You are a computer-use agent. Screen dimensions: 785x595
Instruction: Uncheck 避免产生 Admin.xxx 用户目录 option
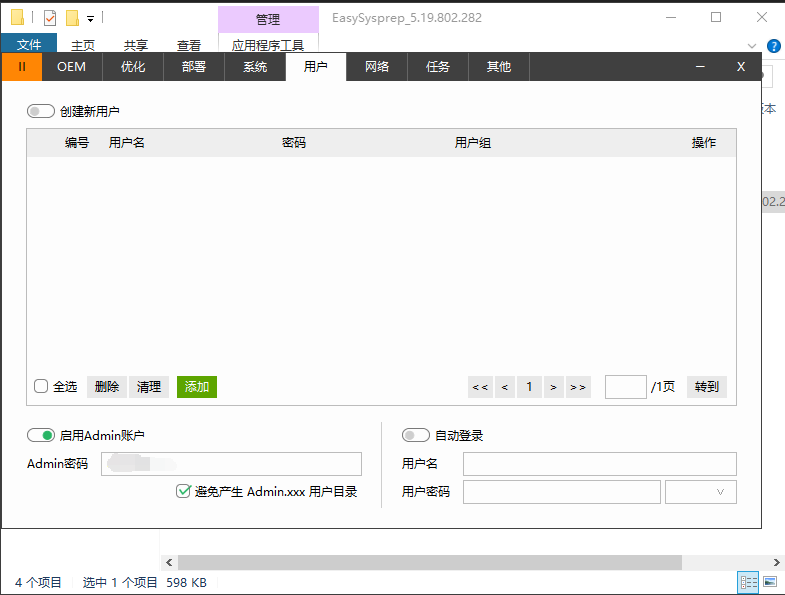183,491
